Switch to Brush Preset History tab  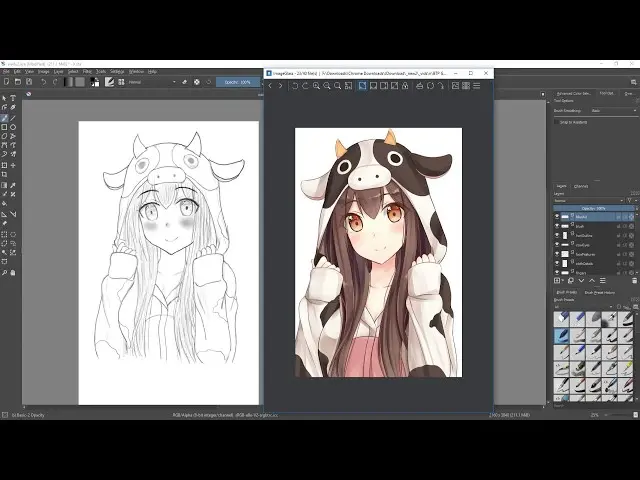tap(600, 292)
